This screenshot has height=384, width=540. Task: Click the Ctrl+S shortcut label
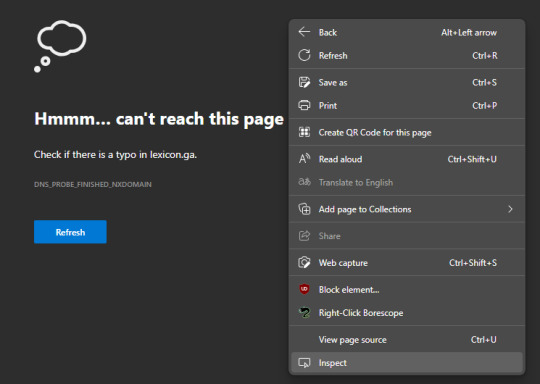pyautogui.click(x=484, y=82)
